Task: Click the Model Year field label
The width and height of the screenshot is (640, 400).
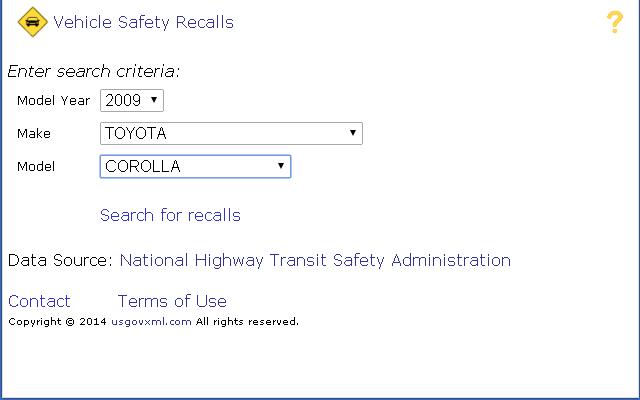Action: point(53,101)
